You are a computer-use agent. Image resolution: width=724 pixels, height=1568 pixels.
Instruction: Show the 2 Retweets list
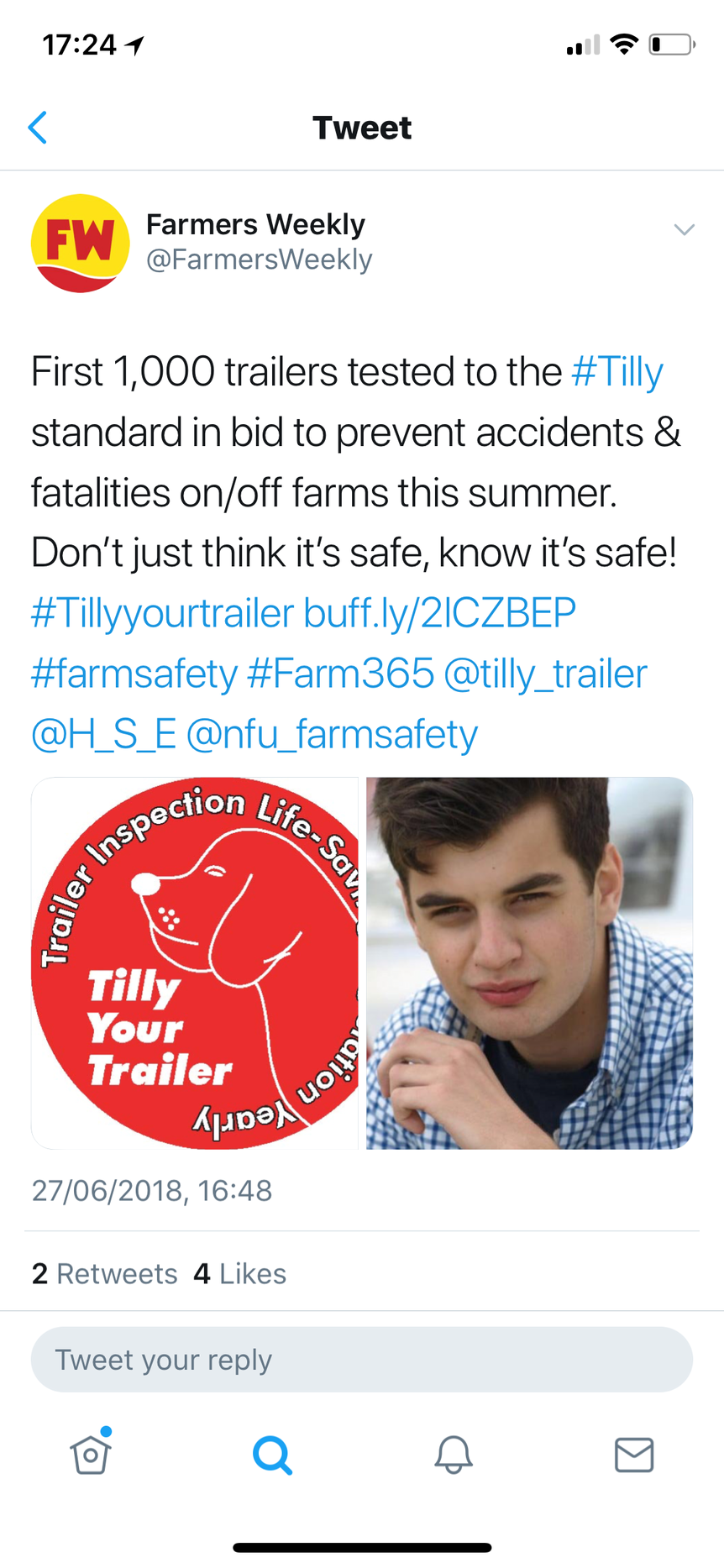(x=104, y=1273)
